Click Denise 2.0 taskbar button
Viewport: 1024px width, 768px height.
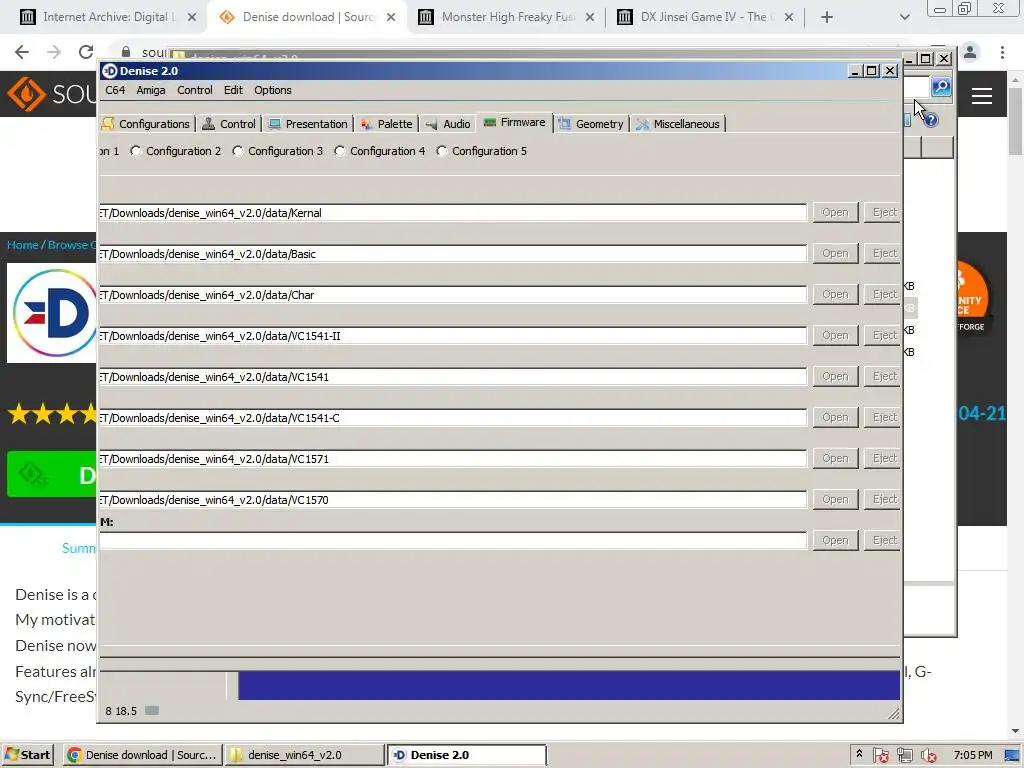(x=466, y=755)
